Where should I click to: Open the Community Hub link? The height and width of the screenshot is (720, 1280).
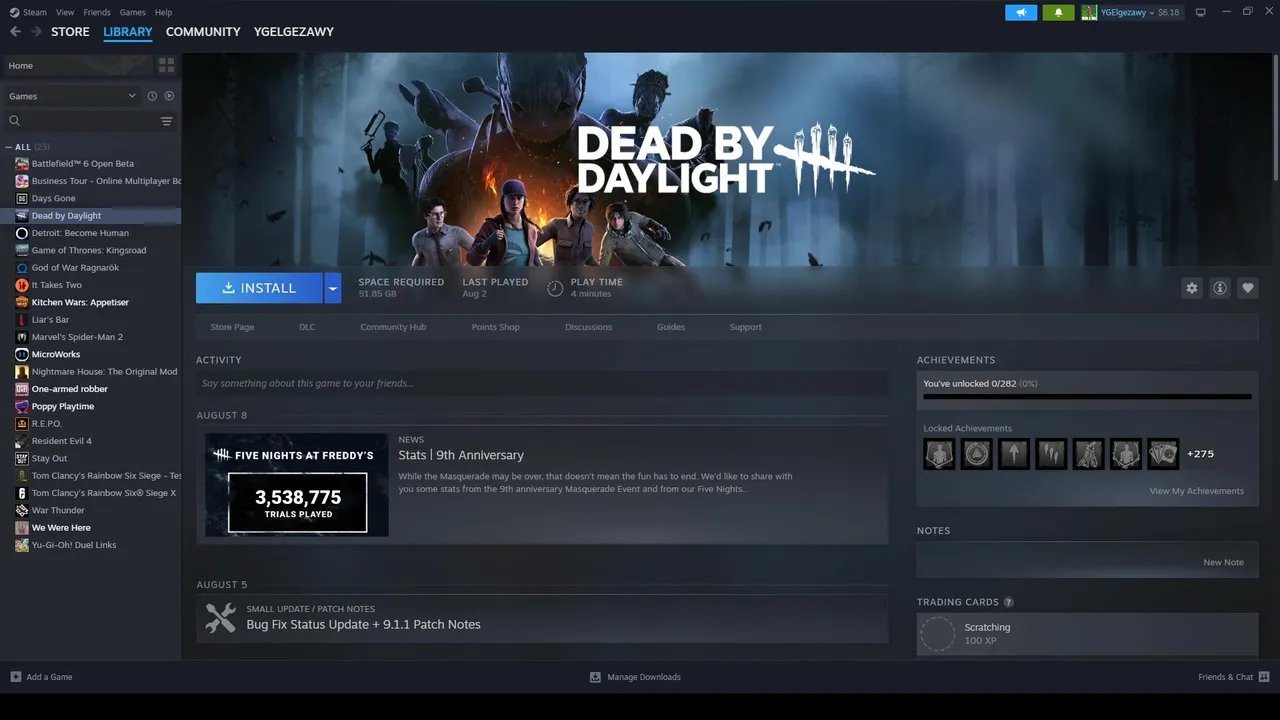point(393,327)
